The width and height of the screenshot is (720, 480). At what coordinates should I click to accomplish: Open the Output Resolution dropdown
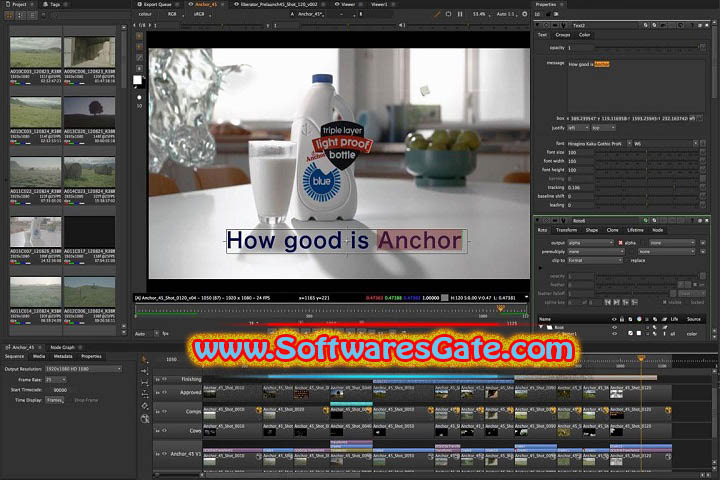click(84, 369)
